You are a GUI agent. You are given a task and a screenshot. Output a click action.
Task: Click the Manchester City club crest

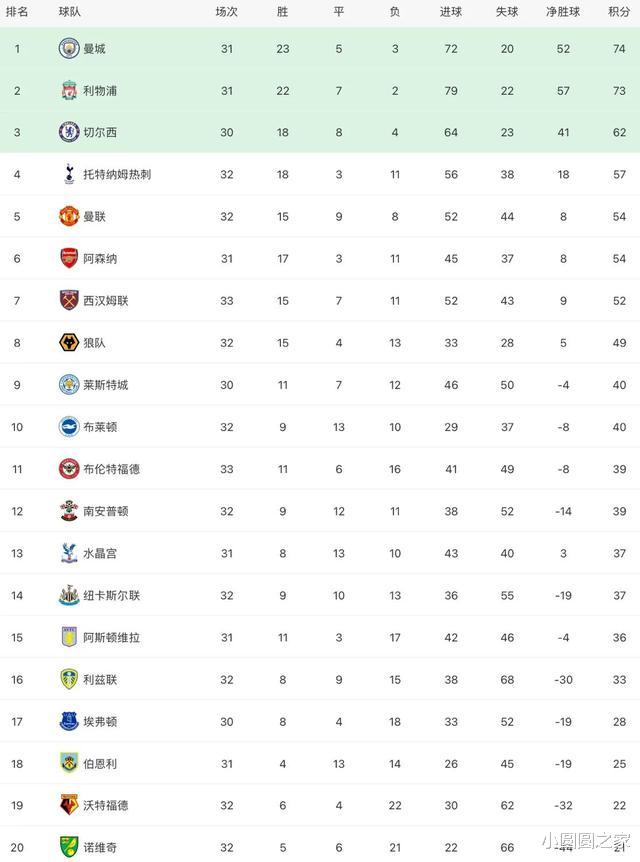tap(69, 48)
